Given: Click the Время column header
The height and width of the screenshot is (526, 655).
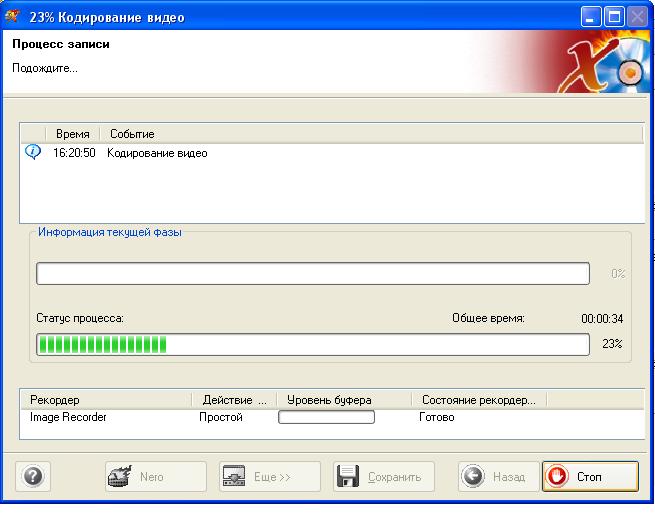Looking at the screenshot, I should (x=73, y=134).
